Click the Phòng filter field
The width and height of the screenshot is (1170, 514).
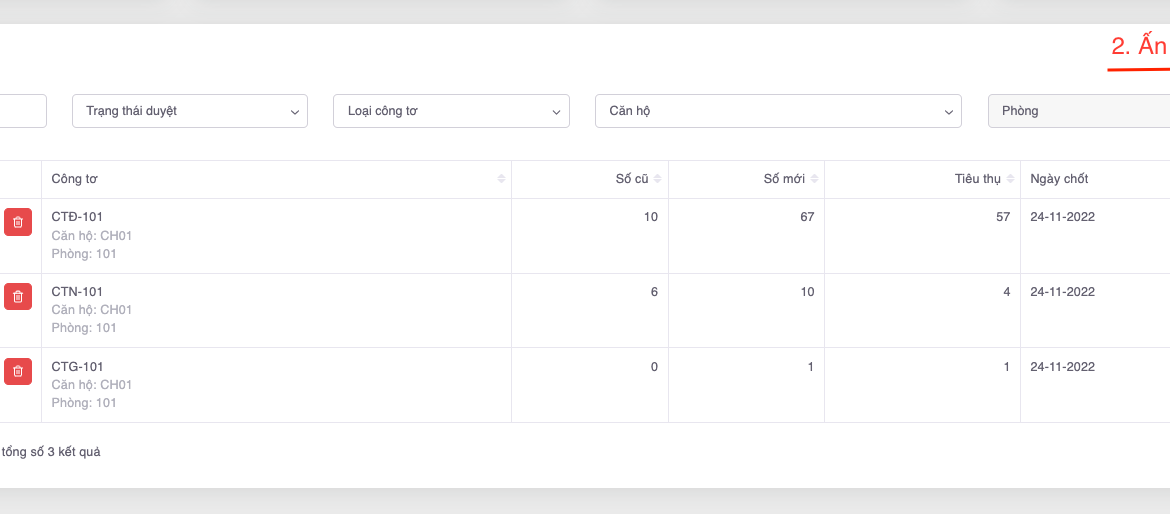pos(1078,111)
